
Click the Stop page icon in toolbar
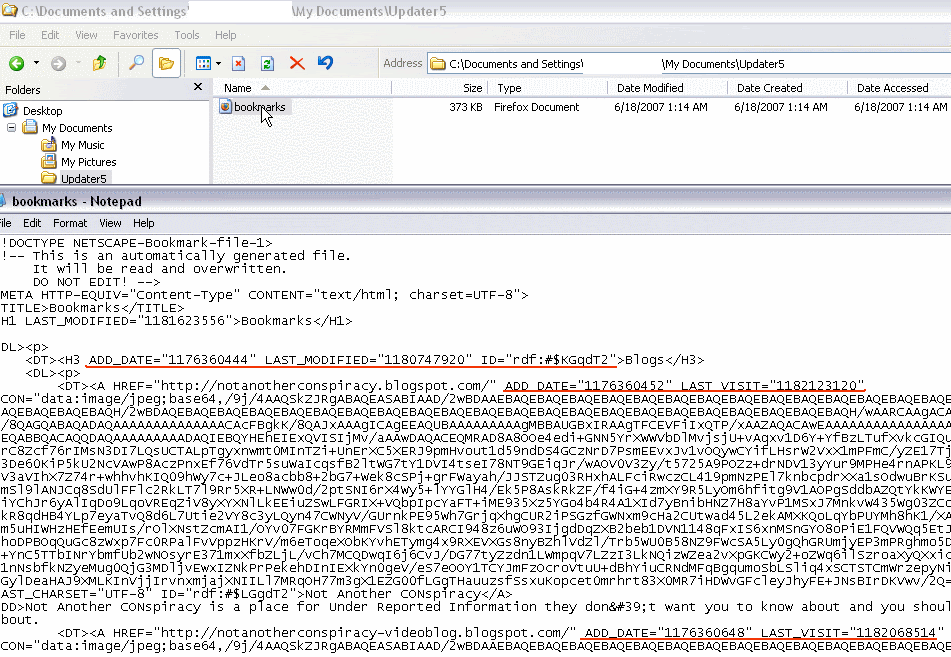click(238, 63)
